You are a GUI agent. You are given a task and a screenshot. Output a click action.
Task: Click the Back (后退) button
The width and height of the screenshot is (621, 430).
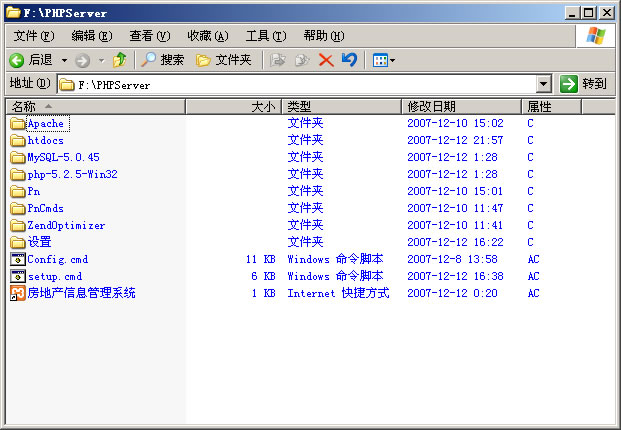click(31, 60)
